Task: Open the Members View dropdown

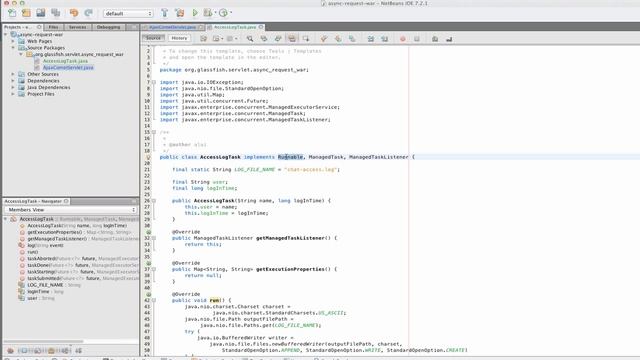Action: click(x=71, y=210)
